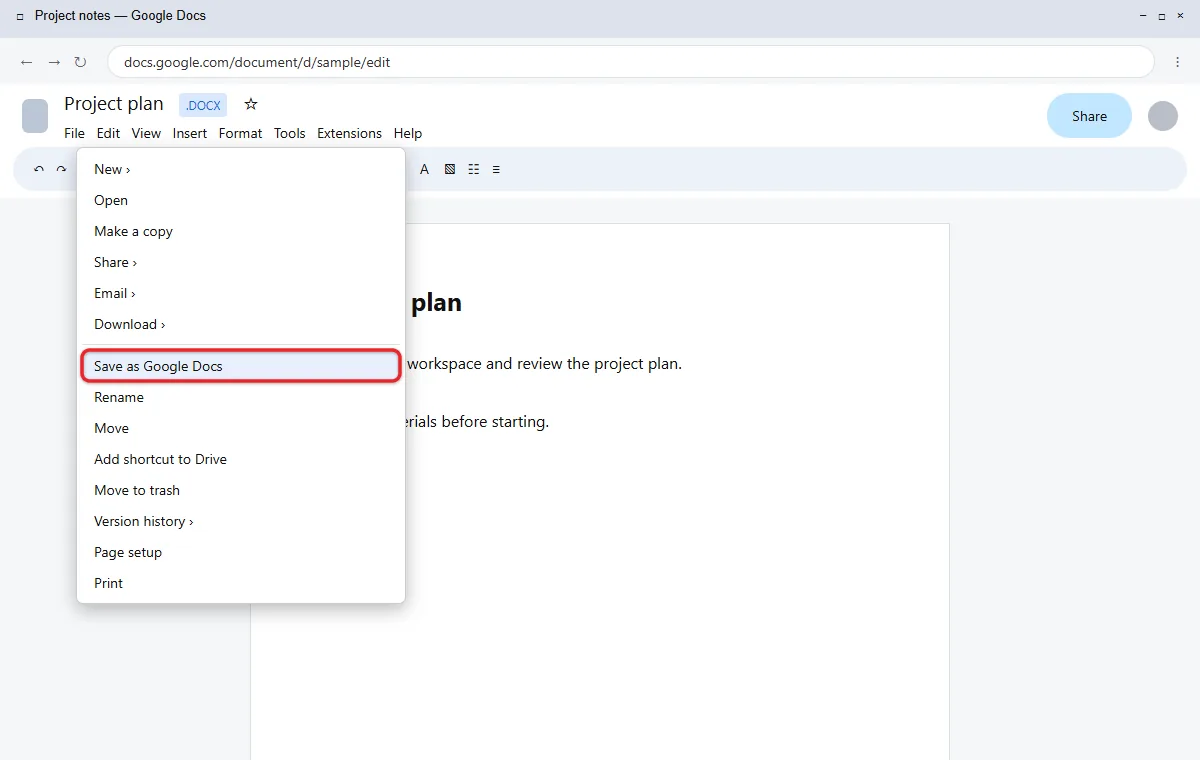
Task: Click the .DOCX format badge
Action: (x=203, y=105)
